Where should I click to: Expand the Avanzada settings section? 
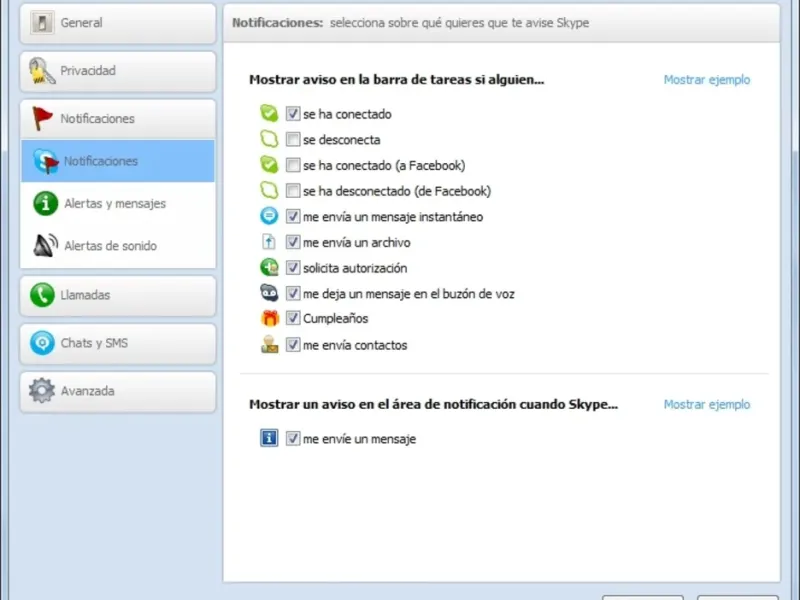[x=118, y=391]
